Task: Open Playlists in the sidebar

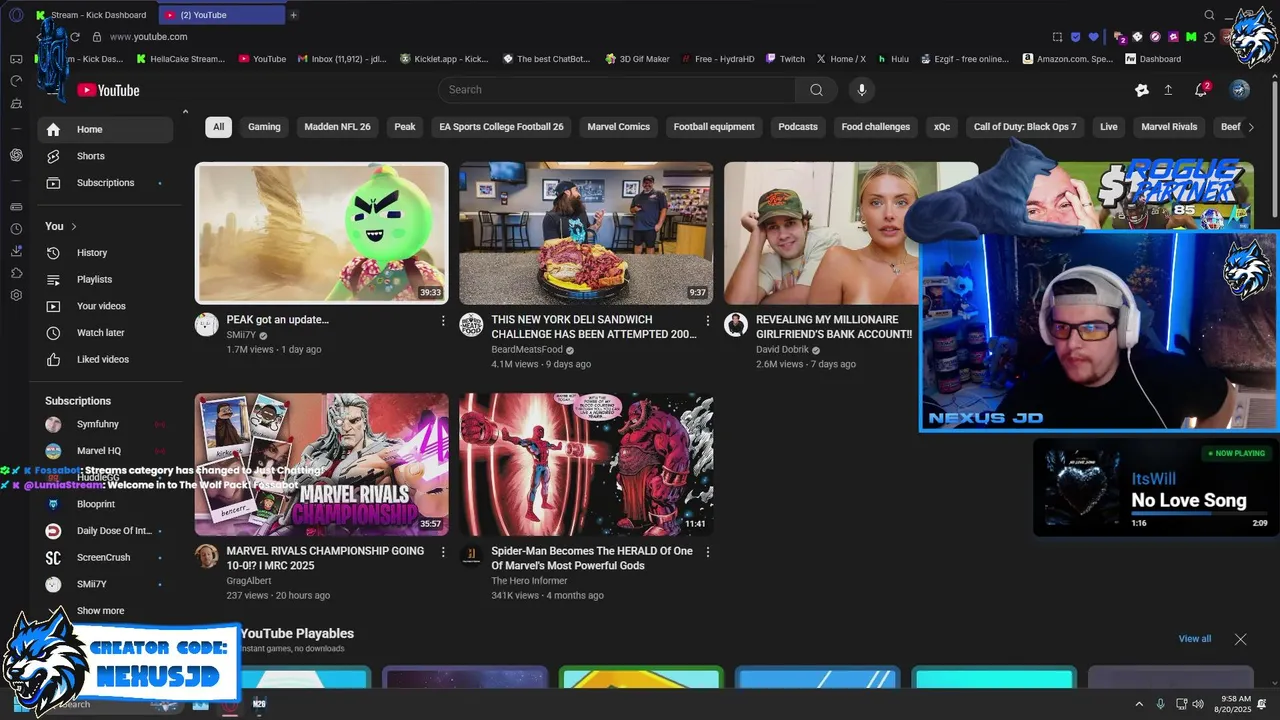Action: [105, 280]
